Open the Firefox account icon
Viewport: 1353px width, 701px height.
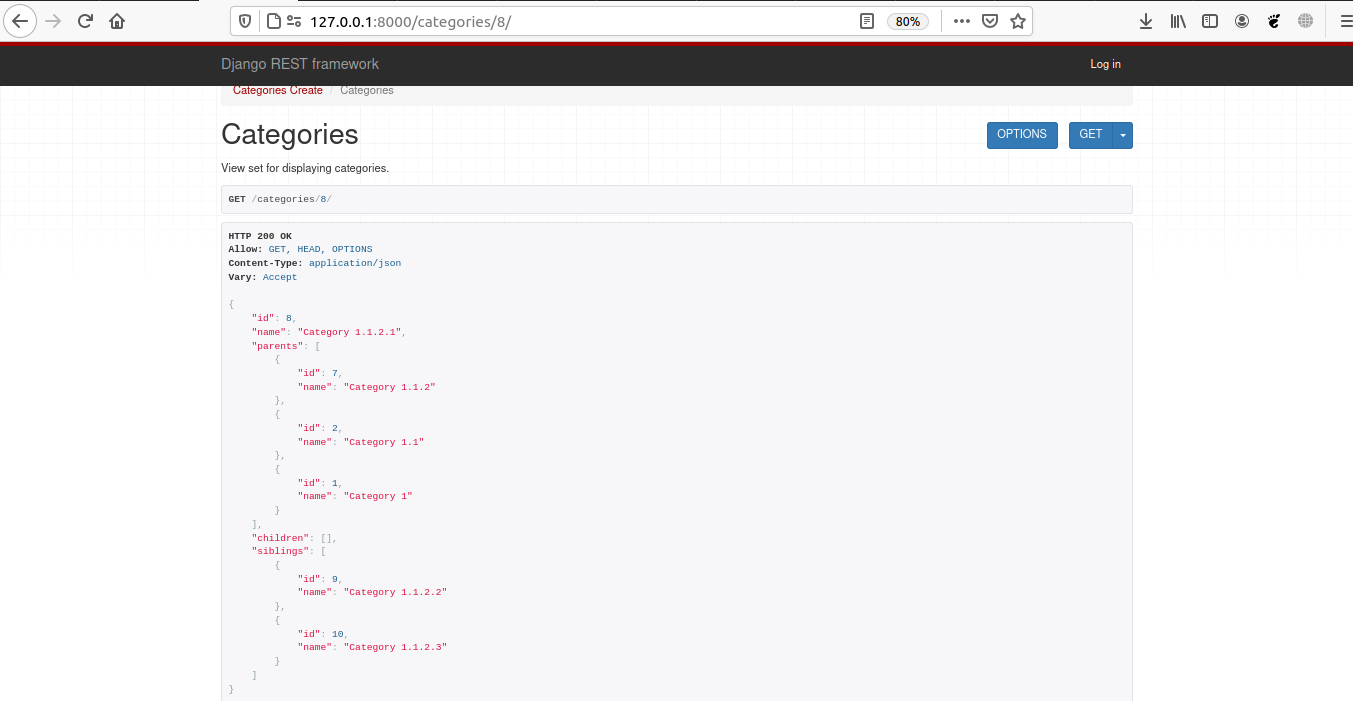pos(1242,21)
